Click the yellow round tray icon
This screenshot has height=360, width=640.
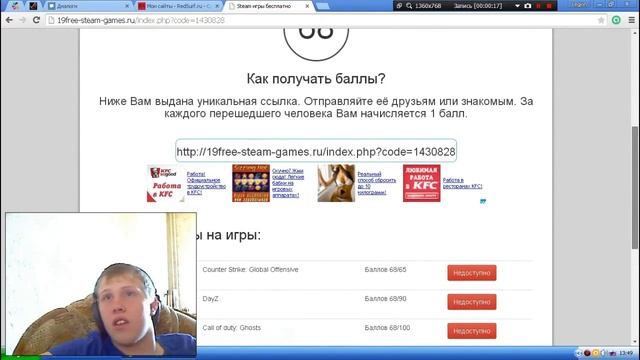596,353
